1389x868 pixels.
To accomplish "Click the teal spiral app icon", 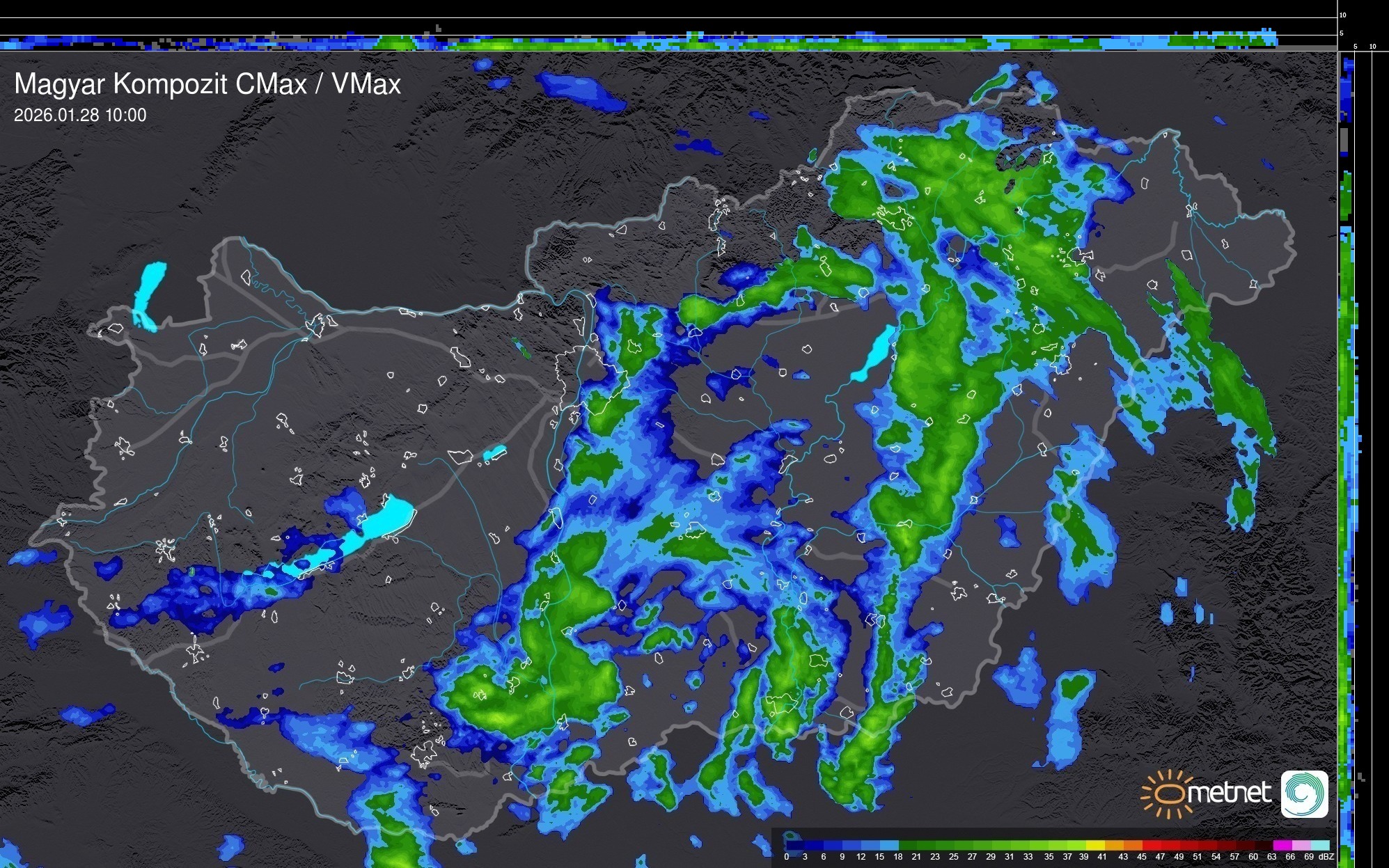I will click(x=1304, y=794).
